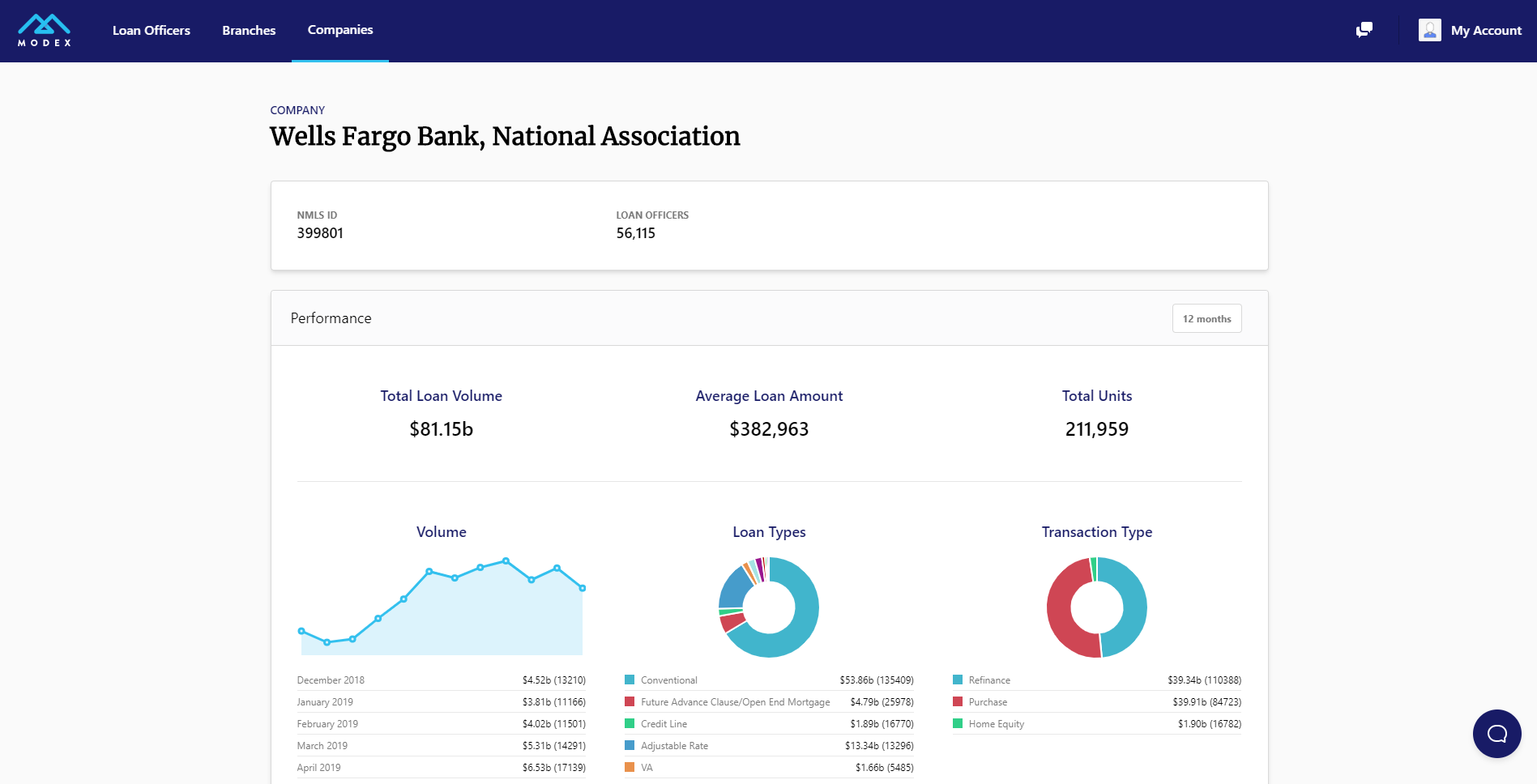Click the Home Equity legend marker
The width and height of the screenshot is (1537, 784).
coord(959,723)
